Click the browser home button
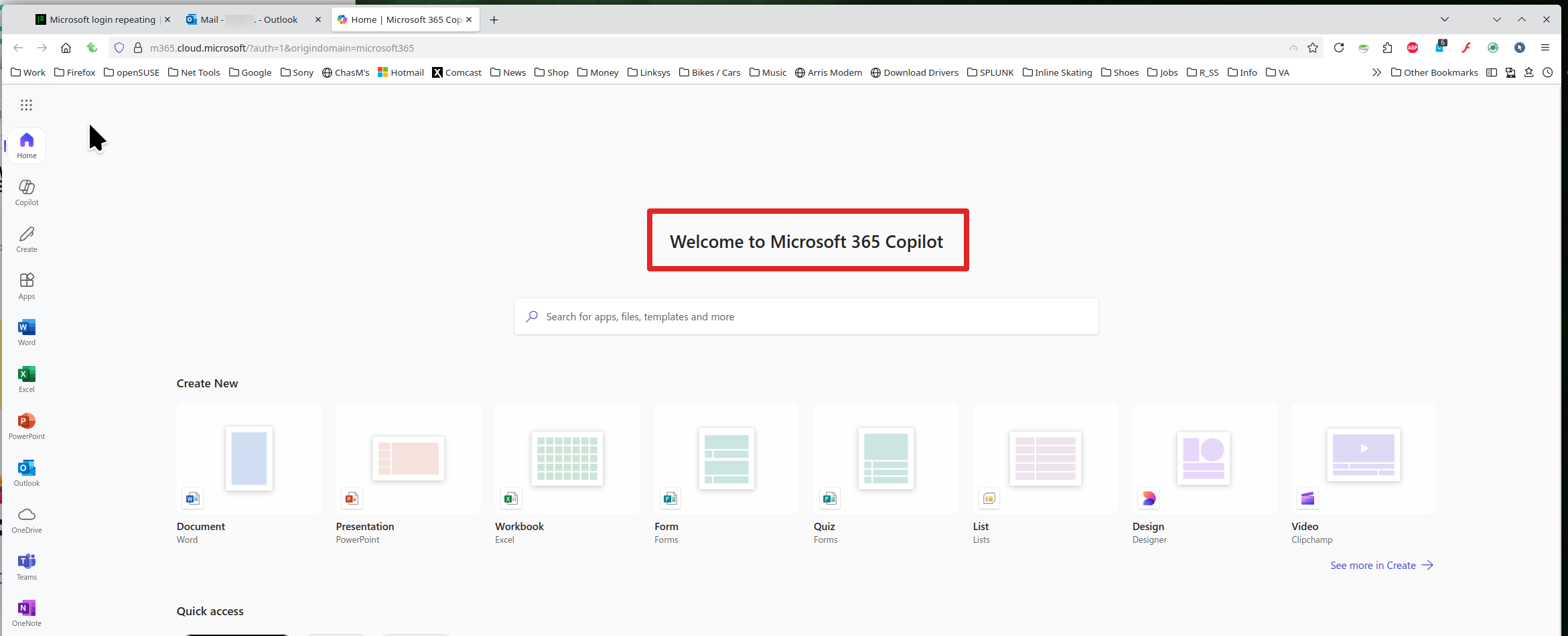Screen dimensions: 1568x636 click(66, 48)
